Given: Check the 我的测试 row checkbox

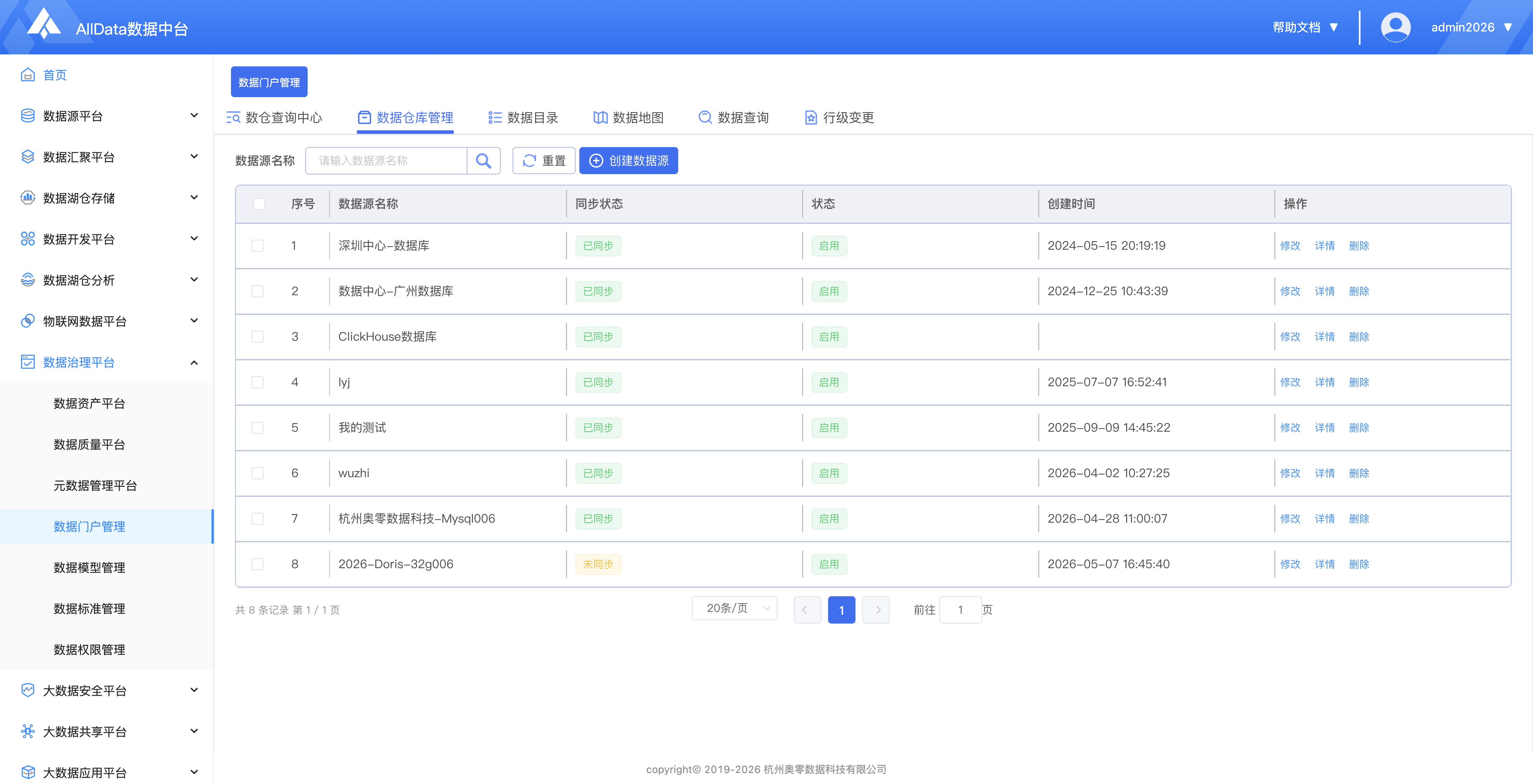Looking at the screenshot, I should pyautogui.click(x=257, y=428).
